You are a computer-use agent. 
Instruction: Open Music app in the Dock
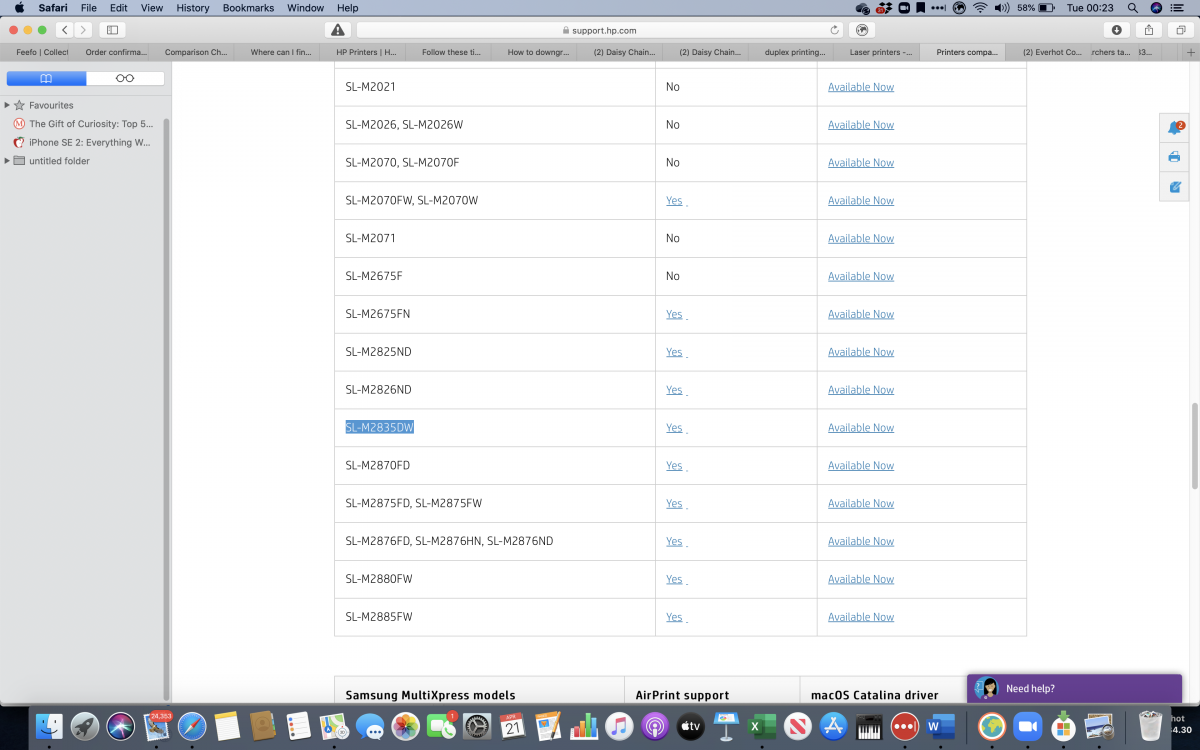619,726
